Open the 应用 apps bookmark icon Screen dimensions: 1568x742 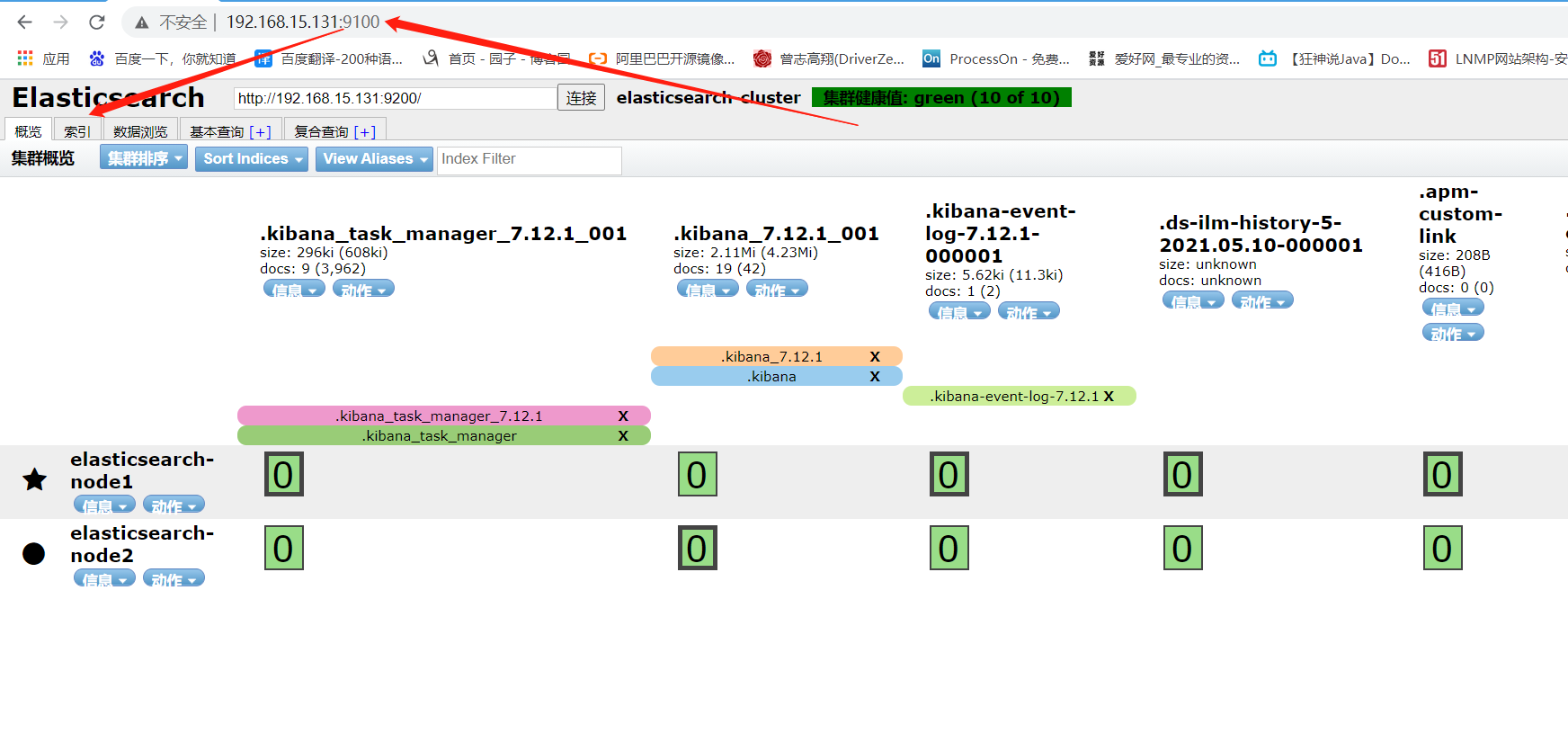pos(25,58)
